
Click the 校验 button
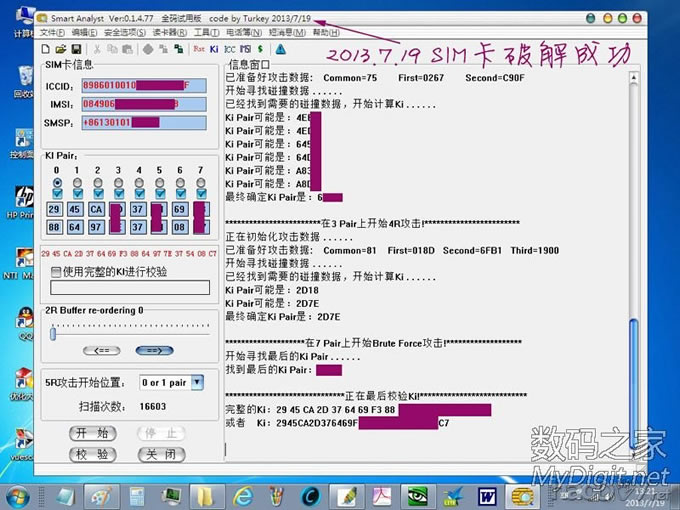tap(95, 453)
